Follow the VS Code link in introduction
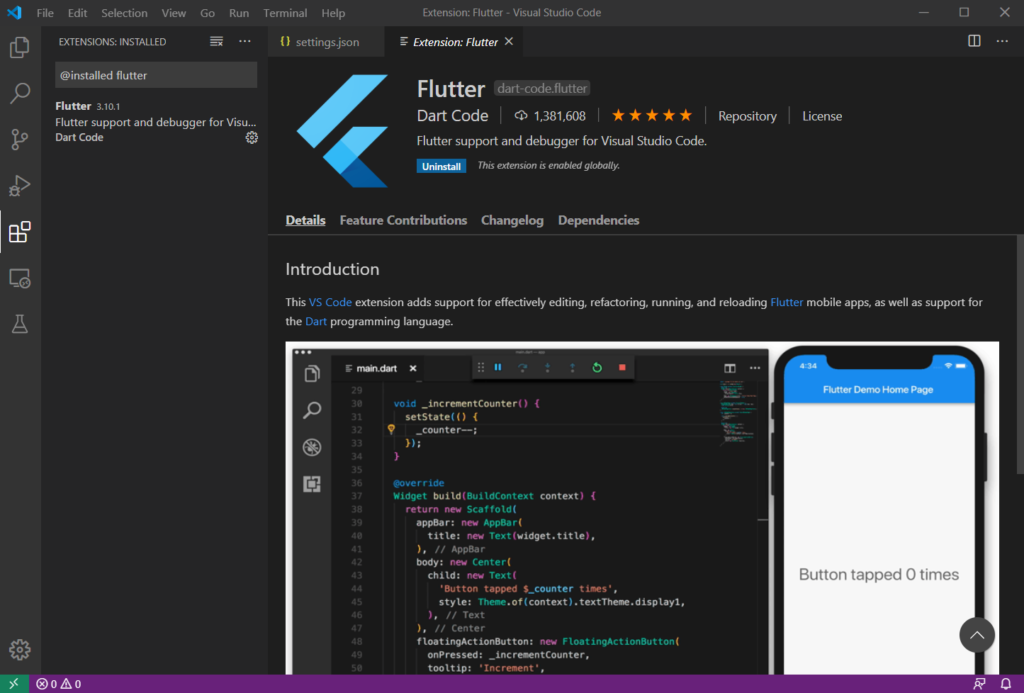 [330, 302]
